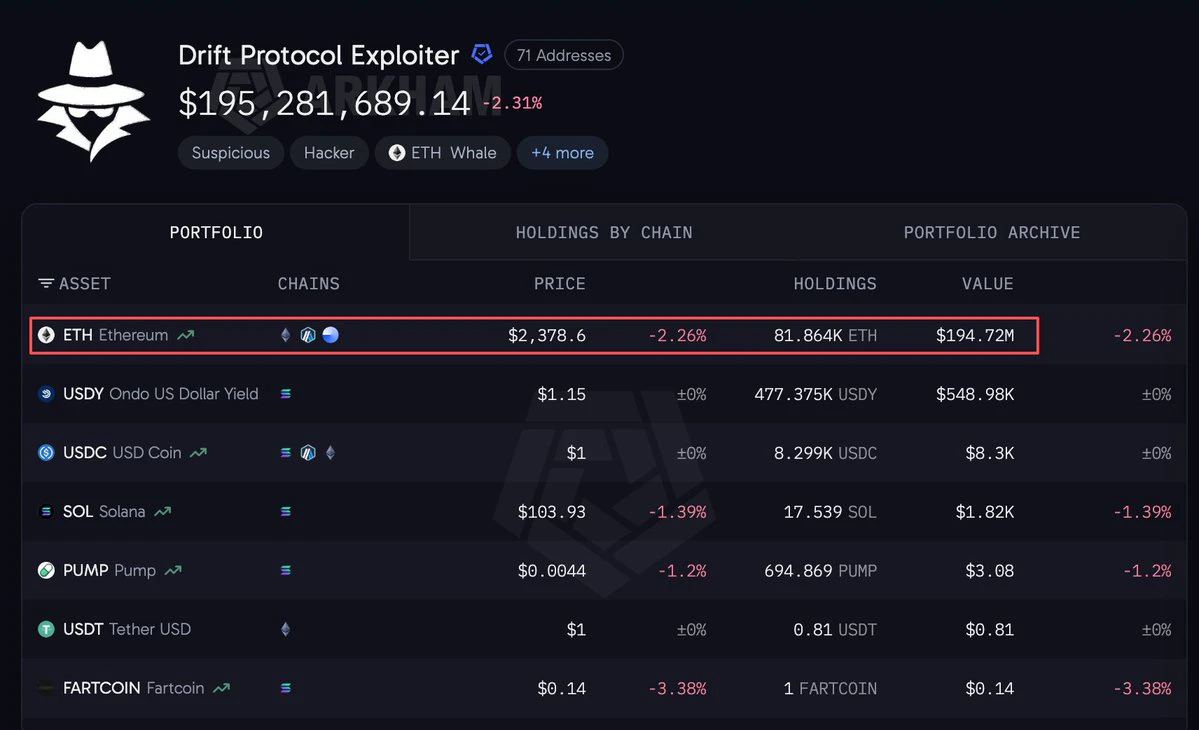Click the ASSET column header label
The height and width of the screenshot is (730, 1199).
tap(85, 284)
